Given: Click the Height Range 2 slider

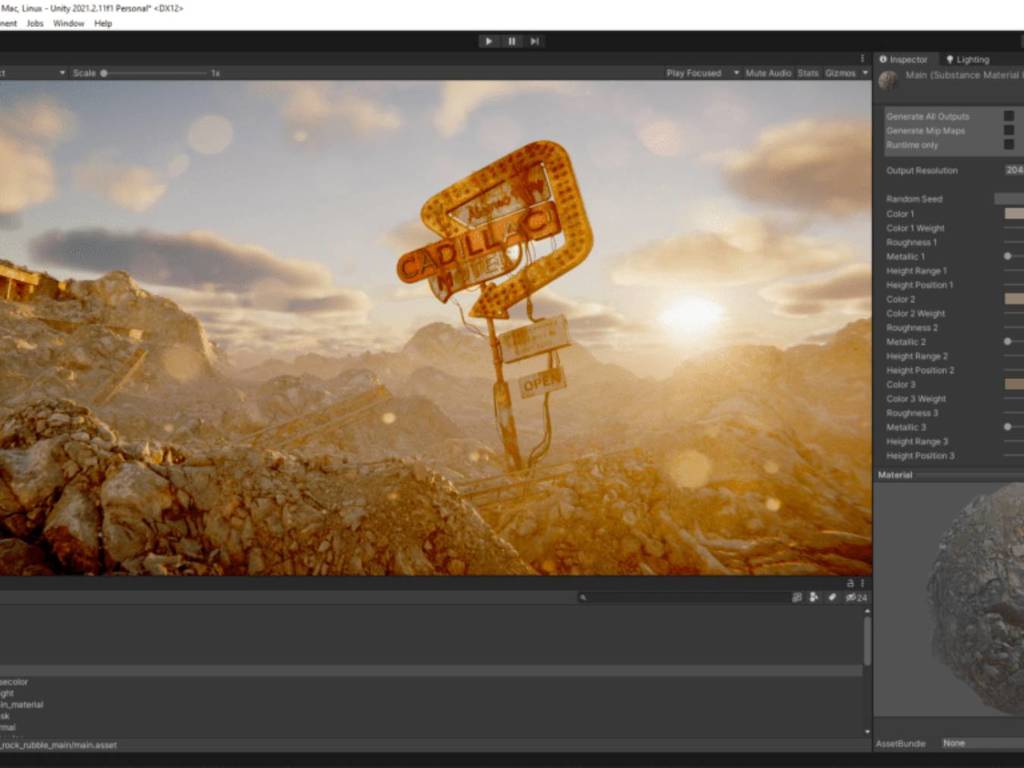Looking at the screenshot, I should tap(1014, 356).
